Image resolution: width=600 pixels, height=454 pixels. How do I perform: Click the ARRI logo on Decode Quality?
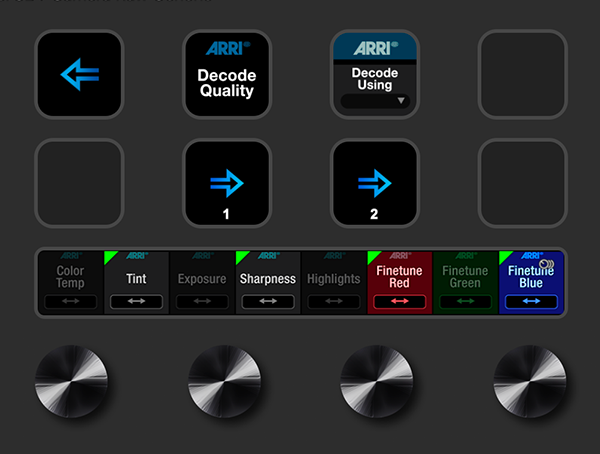click(x=228, y=48)
